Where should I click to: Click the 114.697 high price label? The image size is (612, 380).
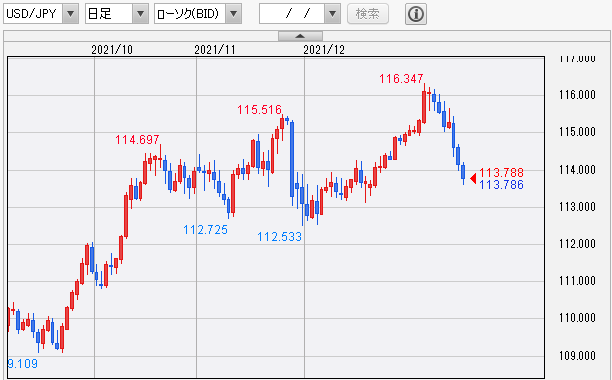click(x=137, y=140)
